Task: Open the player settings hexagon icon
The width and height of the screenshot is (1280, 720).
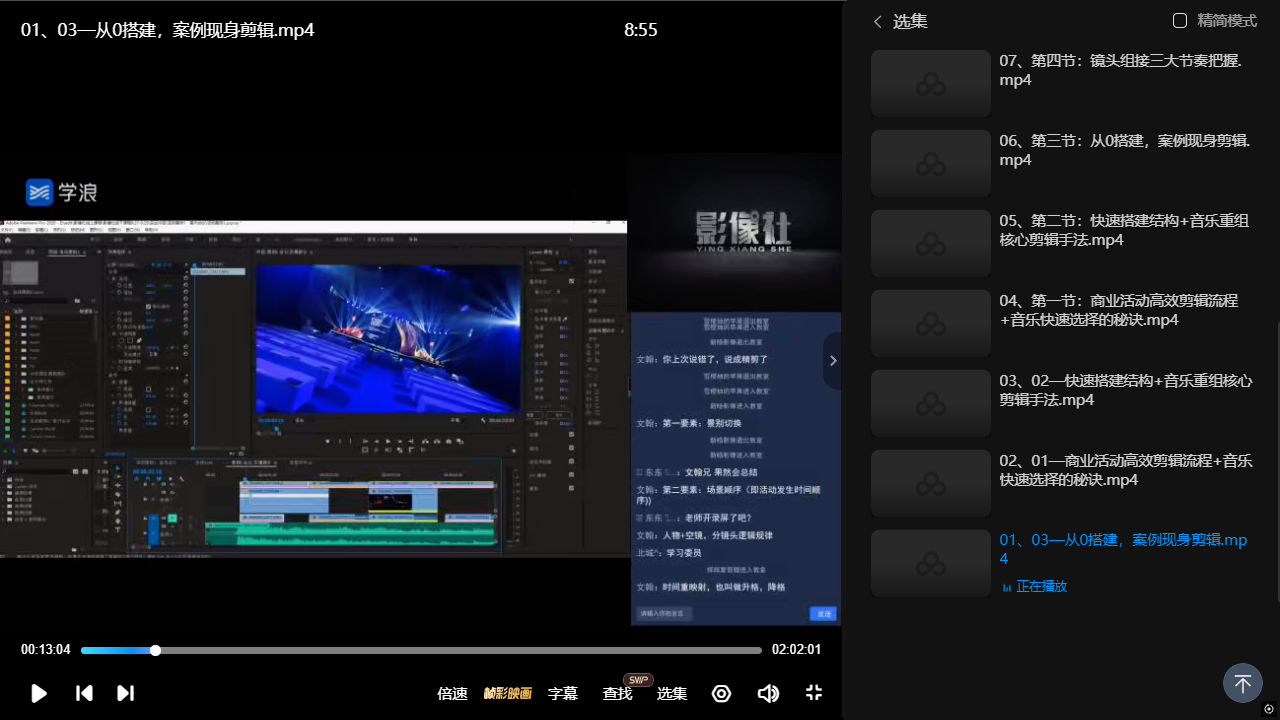Action: (721, 693)
